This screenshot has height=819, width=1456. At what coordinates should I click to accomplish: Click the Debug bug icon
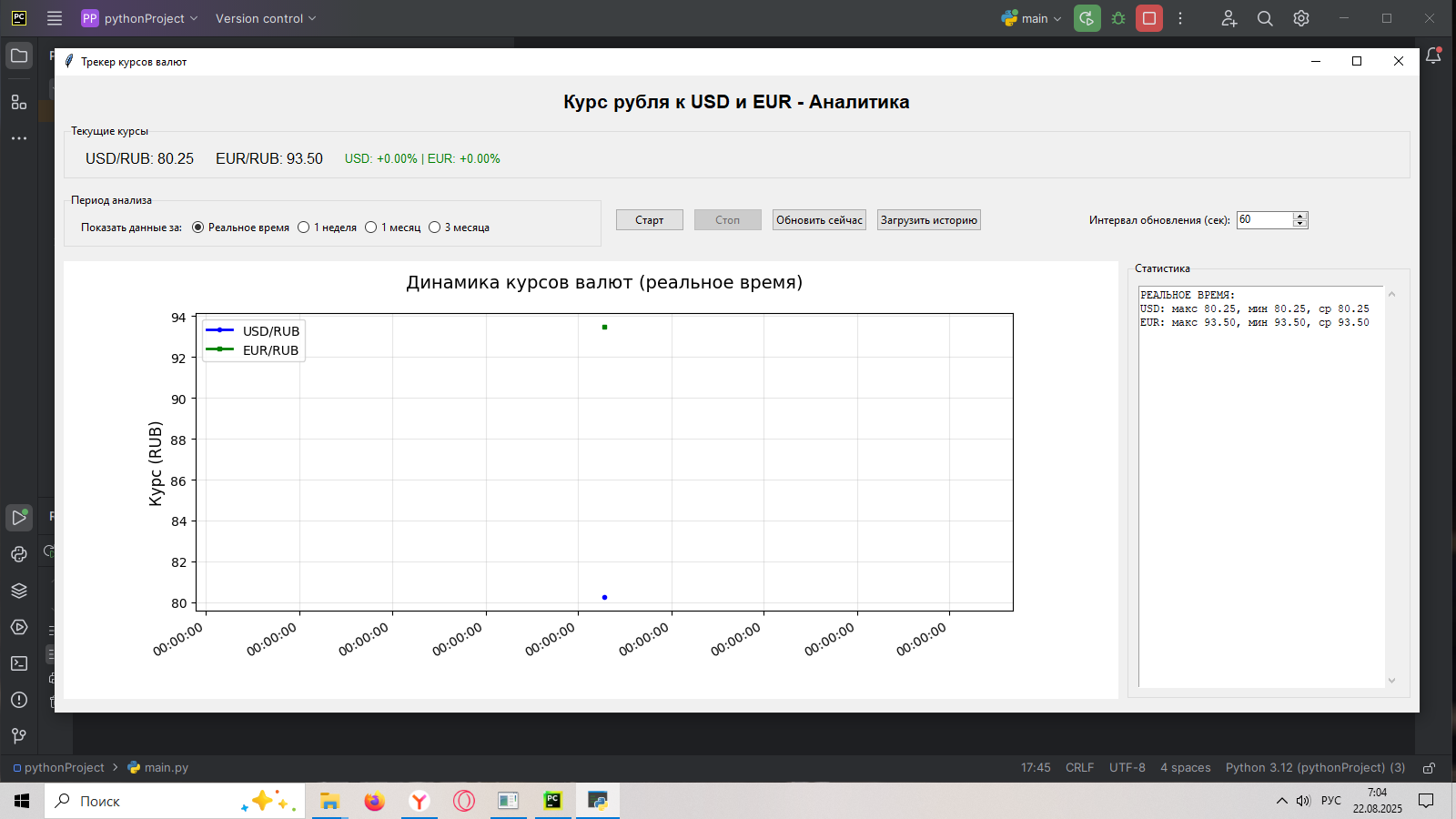coord(1118,18)
